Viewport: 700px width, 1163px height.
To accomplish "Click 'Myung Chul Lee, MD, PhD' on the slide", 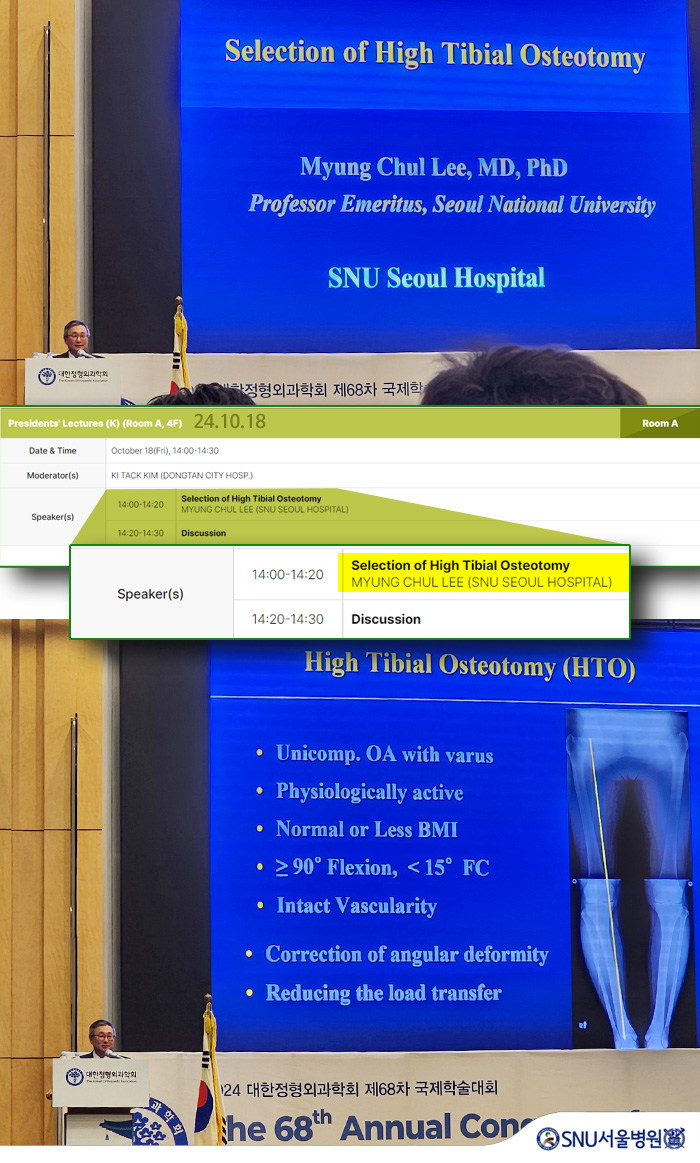I will (434, 168).
